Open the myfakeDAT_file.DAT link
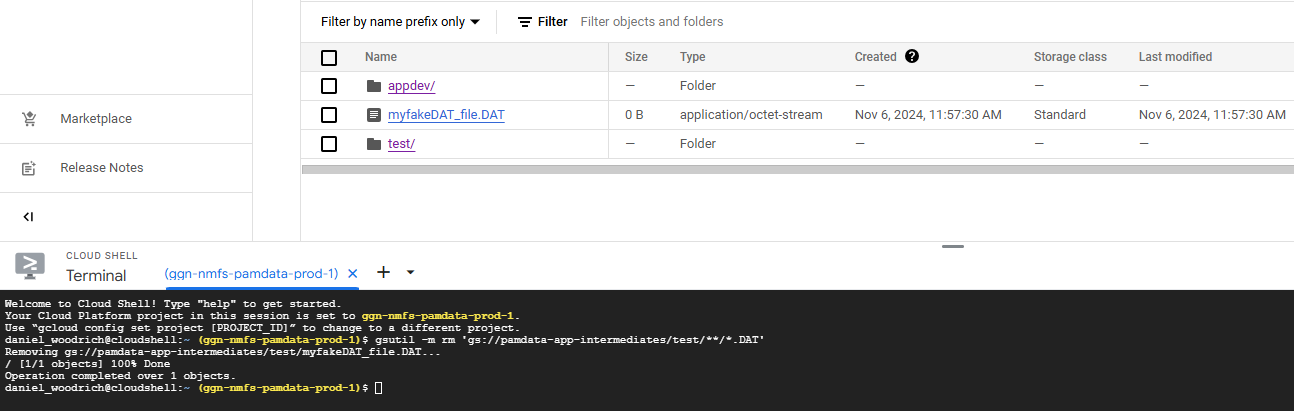 click(x=446, y=115)
